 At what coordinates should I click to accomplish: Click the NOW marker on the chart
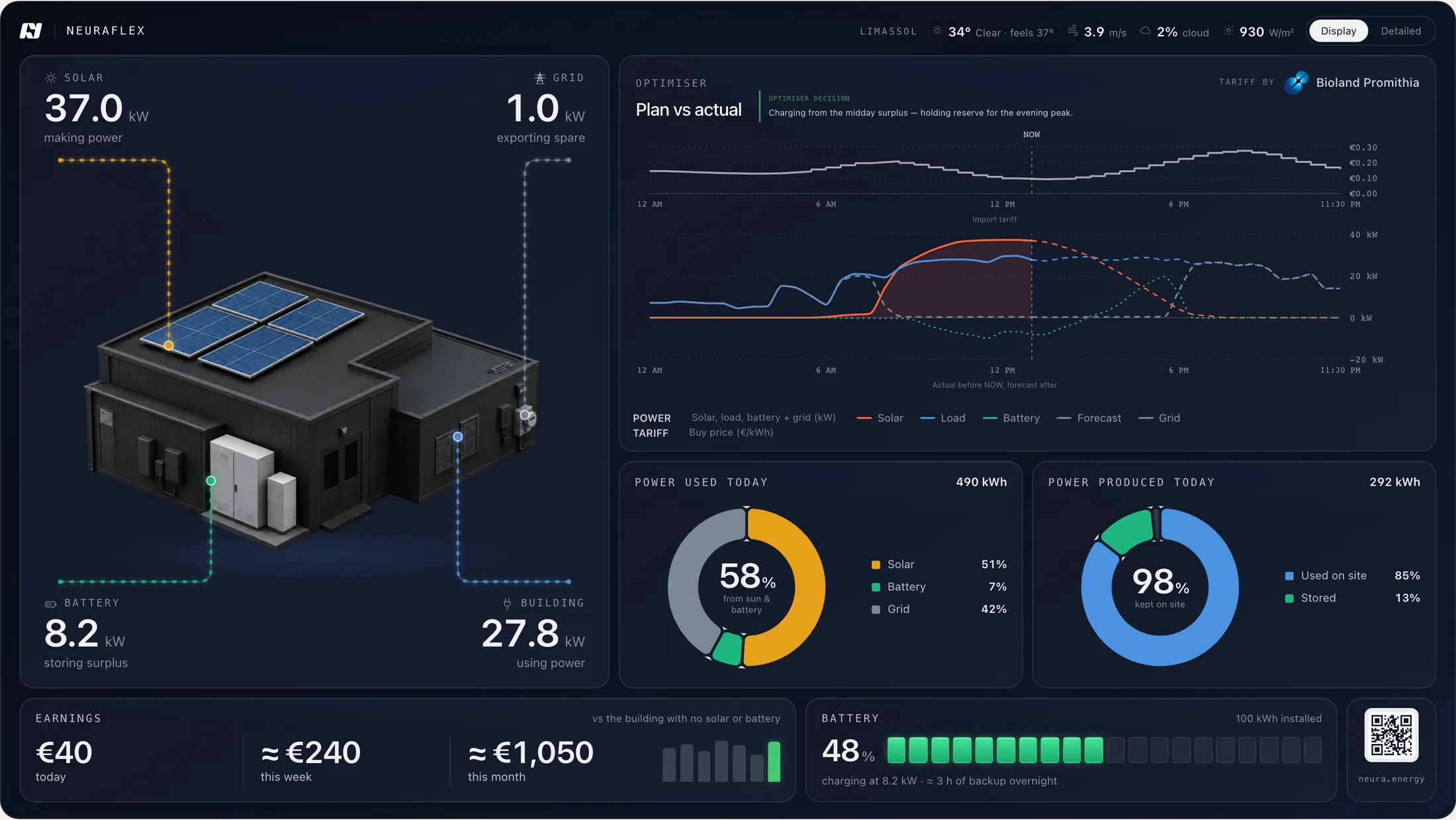pos(1031,134)
